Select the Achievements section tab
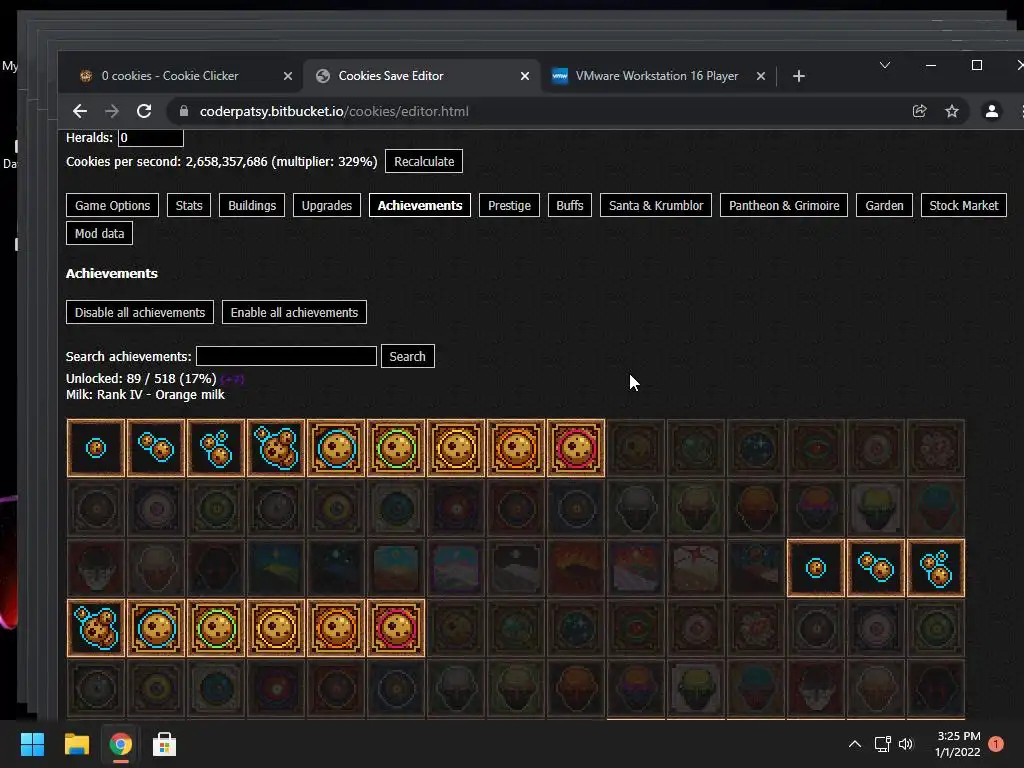Viewport: 1024px width, 768px height. pos(420,205)
